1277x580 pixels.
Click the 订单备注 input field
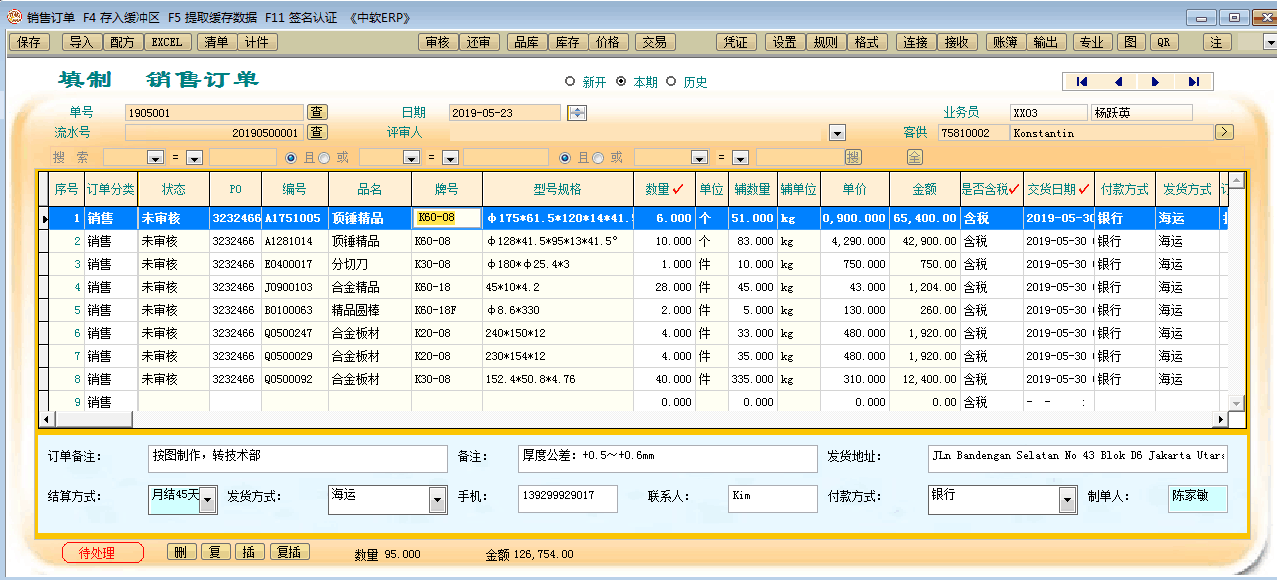pyautogui.click(x=298, y=459)
